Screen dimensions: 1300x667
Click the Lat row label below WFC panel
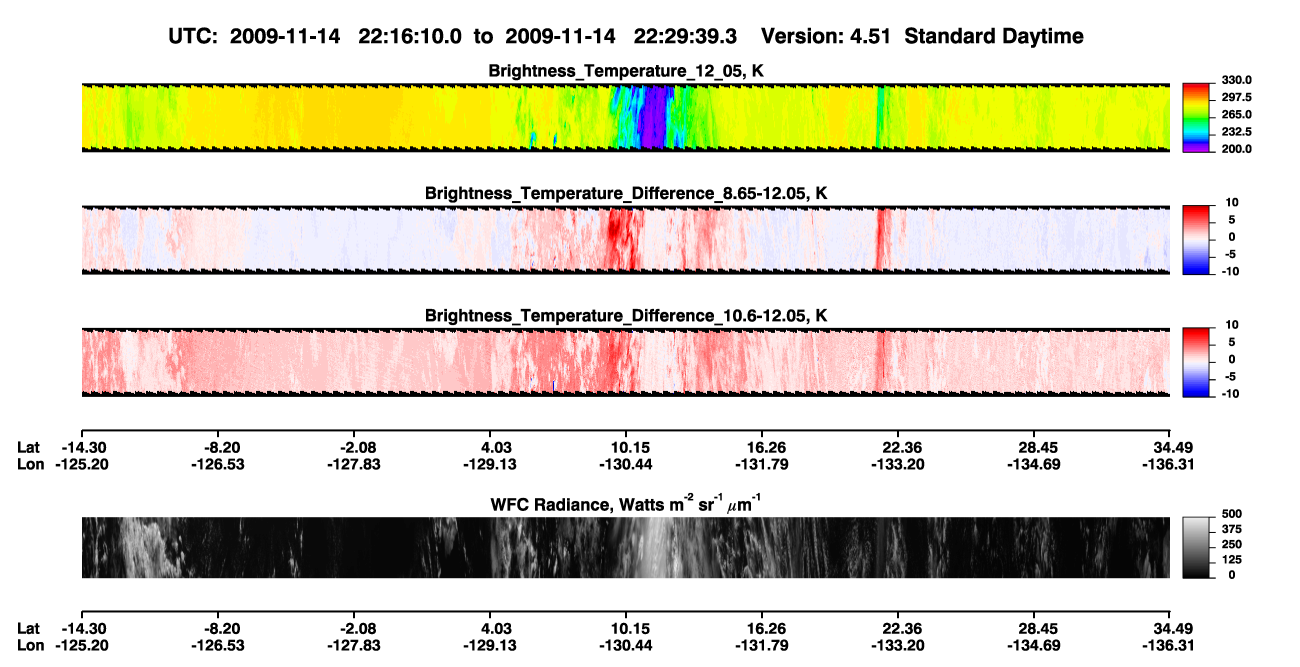tap(28, 628)
